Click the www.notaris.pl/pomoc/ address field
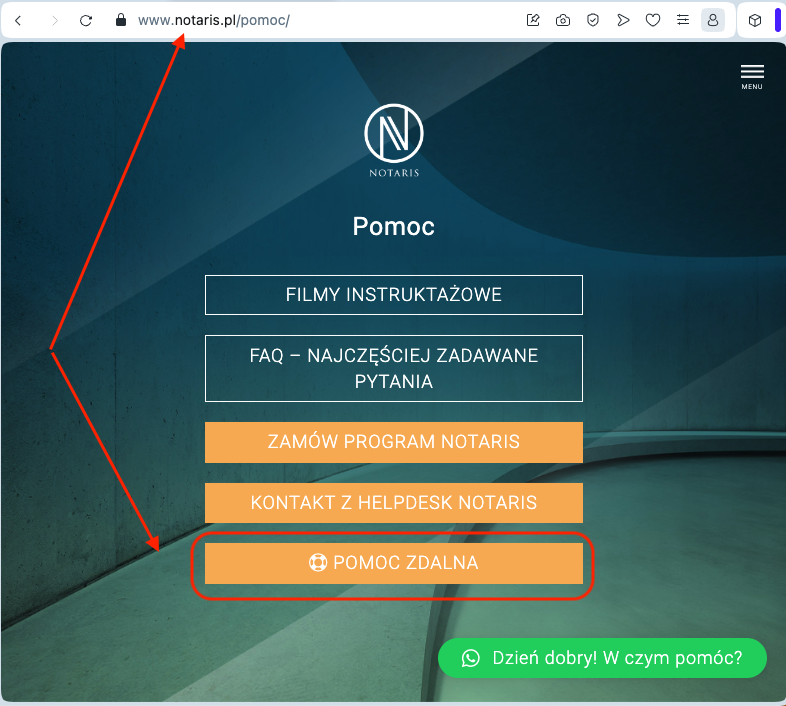This screenshot has height=706, width=786. (x=214, y=20)
